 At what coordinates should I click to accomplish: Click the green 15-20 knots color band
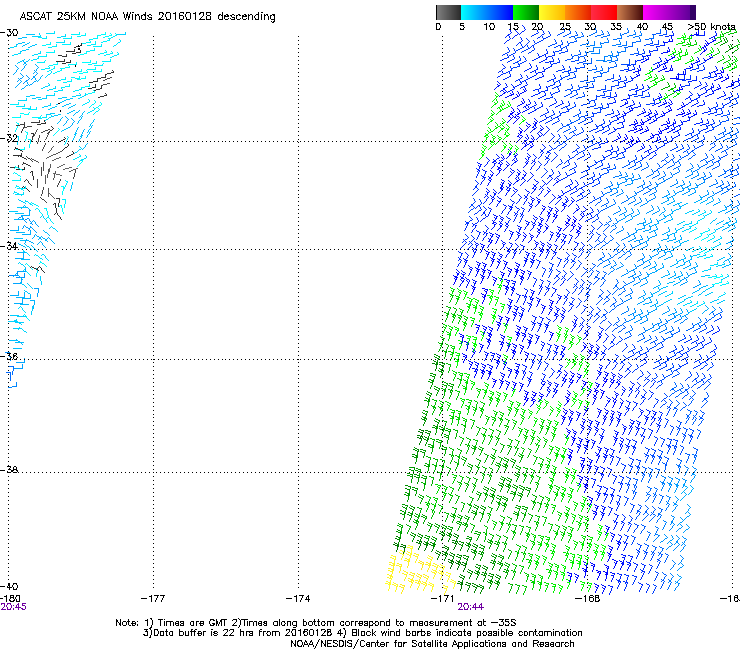tap(526, 12)
